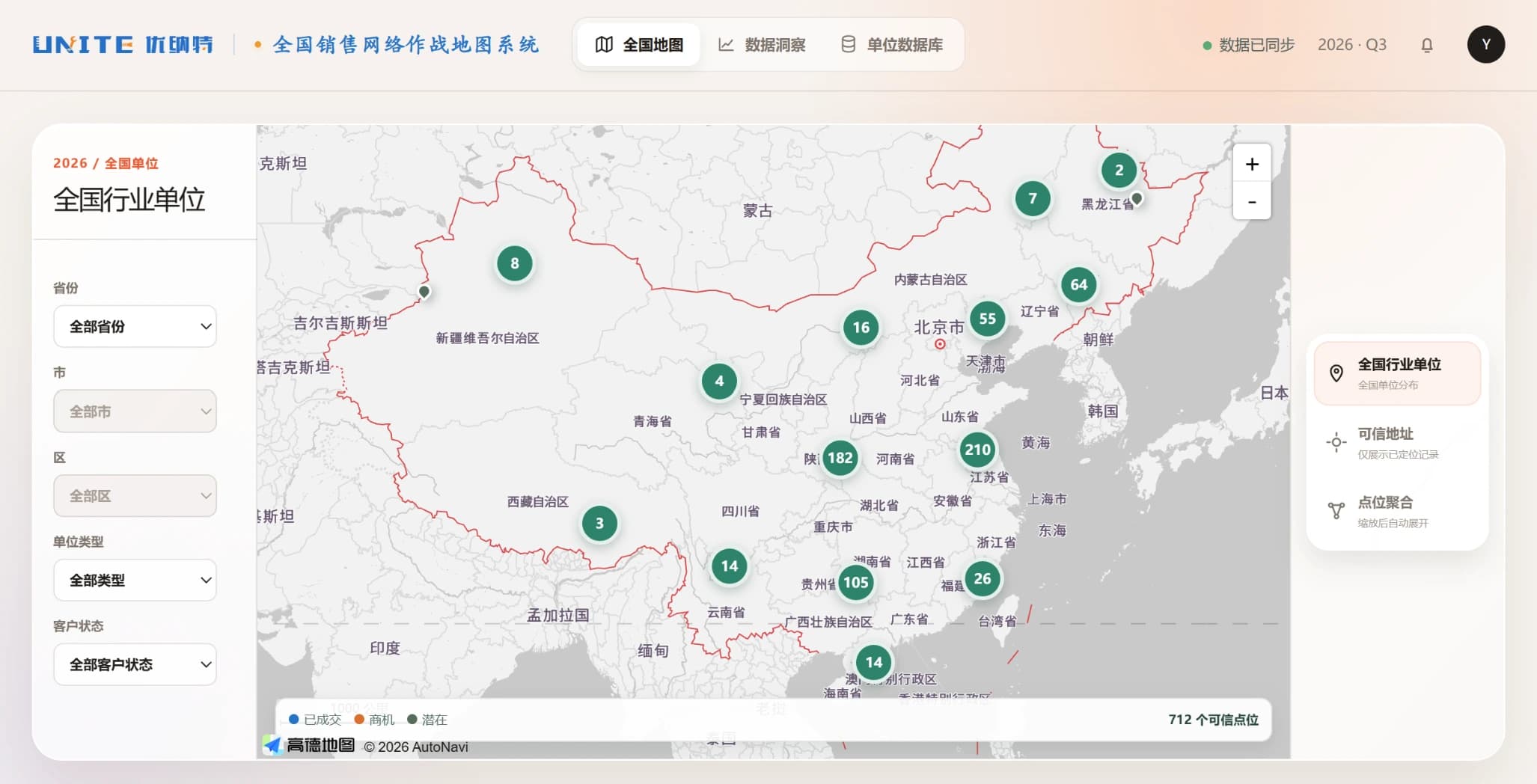Open the Y user avatar menu
1537x784 pixels.
[1485, 45]
